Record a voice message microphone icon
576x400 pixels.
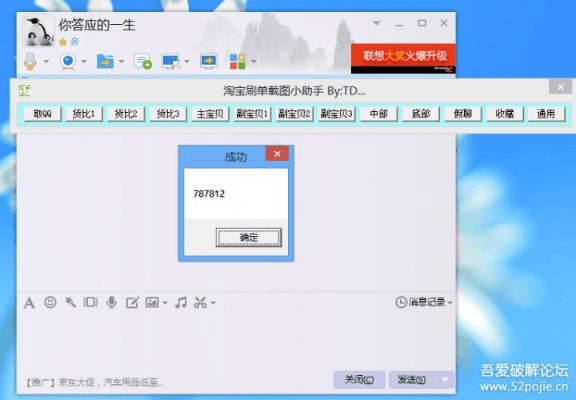pos(111,302)
